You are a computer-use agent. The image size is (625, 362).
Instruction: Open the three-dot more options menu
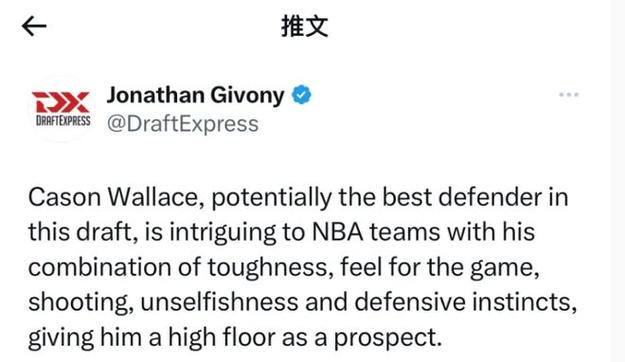pyautogui.click(x=568, y=94)
